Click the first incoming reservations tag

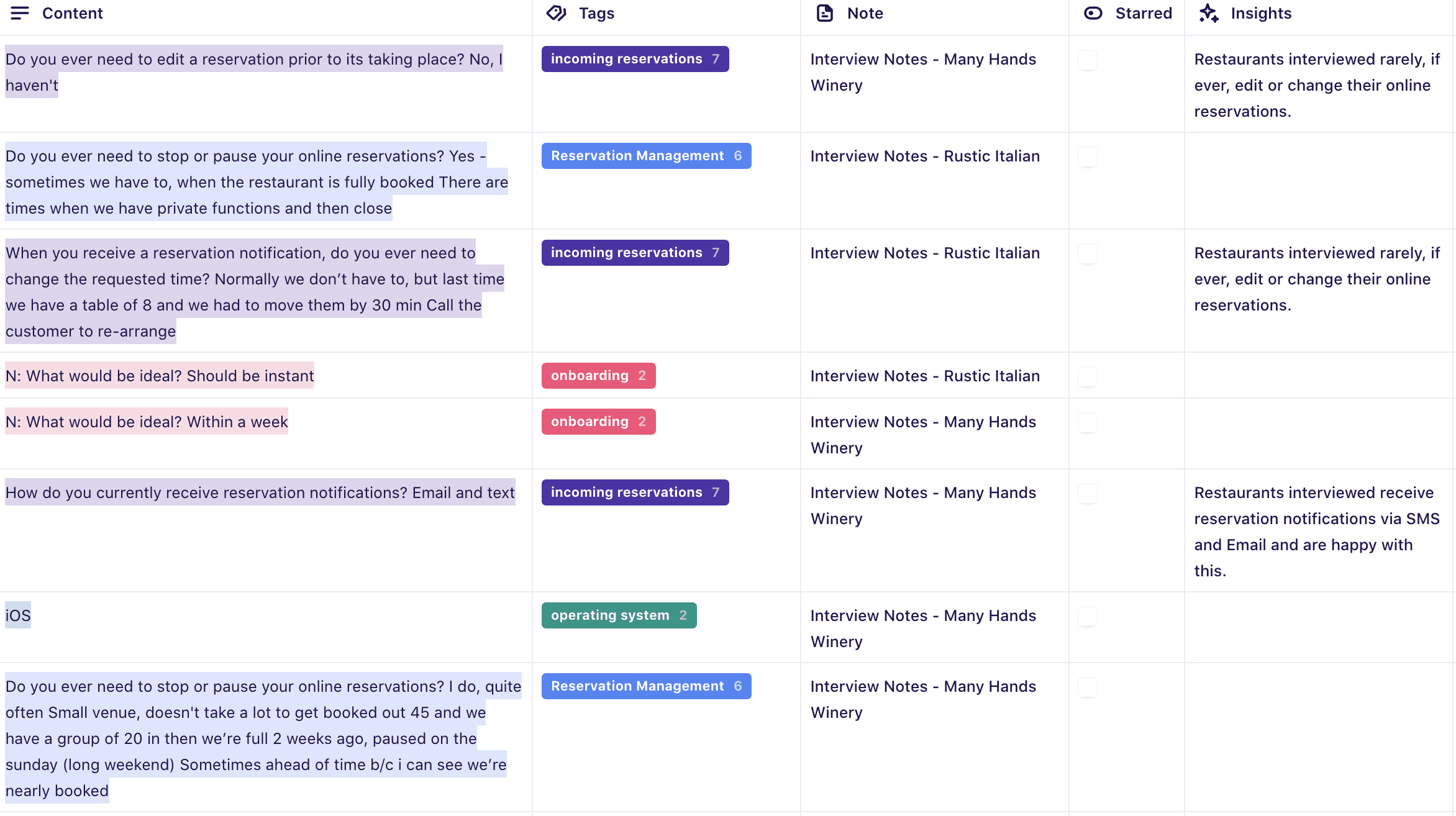pos(634,59)
